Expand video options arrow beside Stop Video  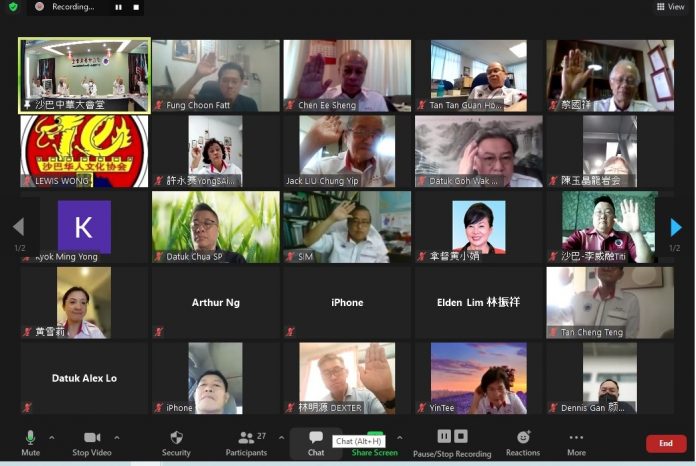point(117,437)
